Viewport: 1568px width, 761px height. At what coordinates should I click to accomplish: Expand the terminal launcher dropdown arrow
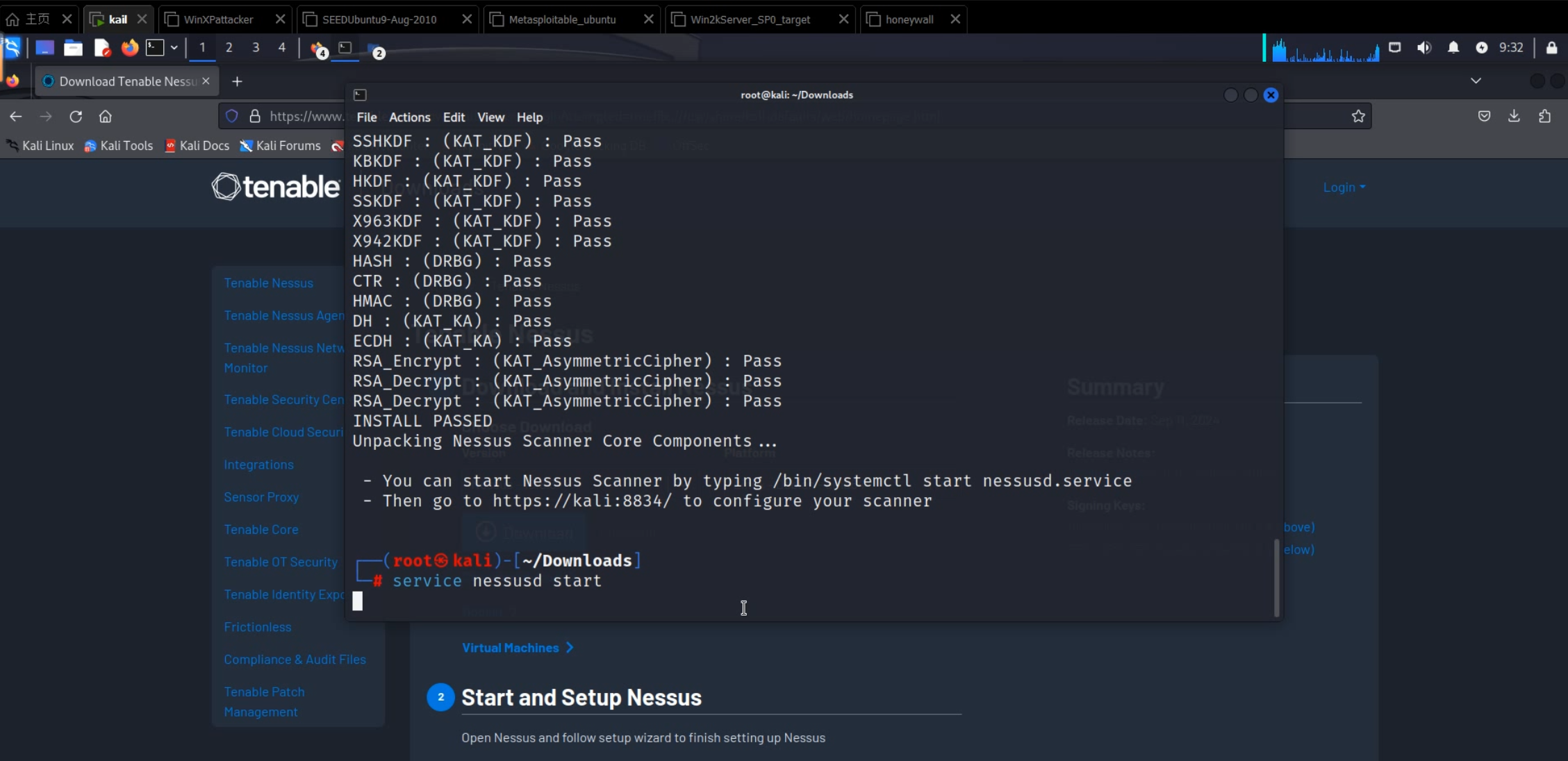pos(174,47)
